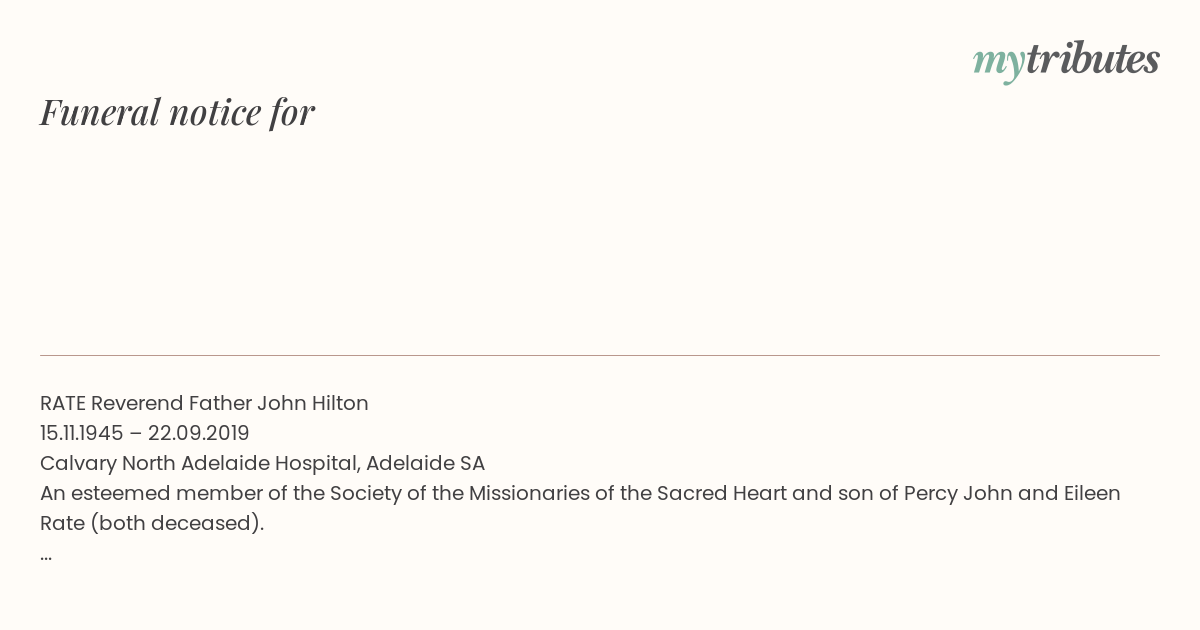Click the name "Eileen" in notice
Image resolution: width=1200 pixels, height=630 pixels.
click(x=1088, y=493)
